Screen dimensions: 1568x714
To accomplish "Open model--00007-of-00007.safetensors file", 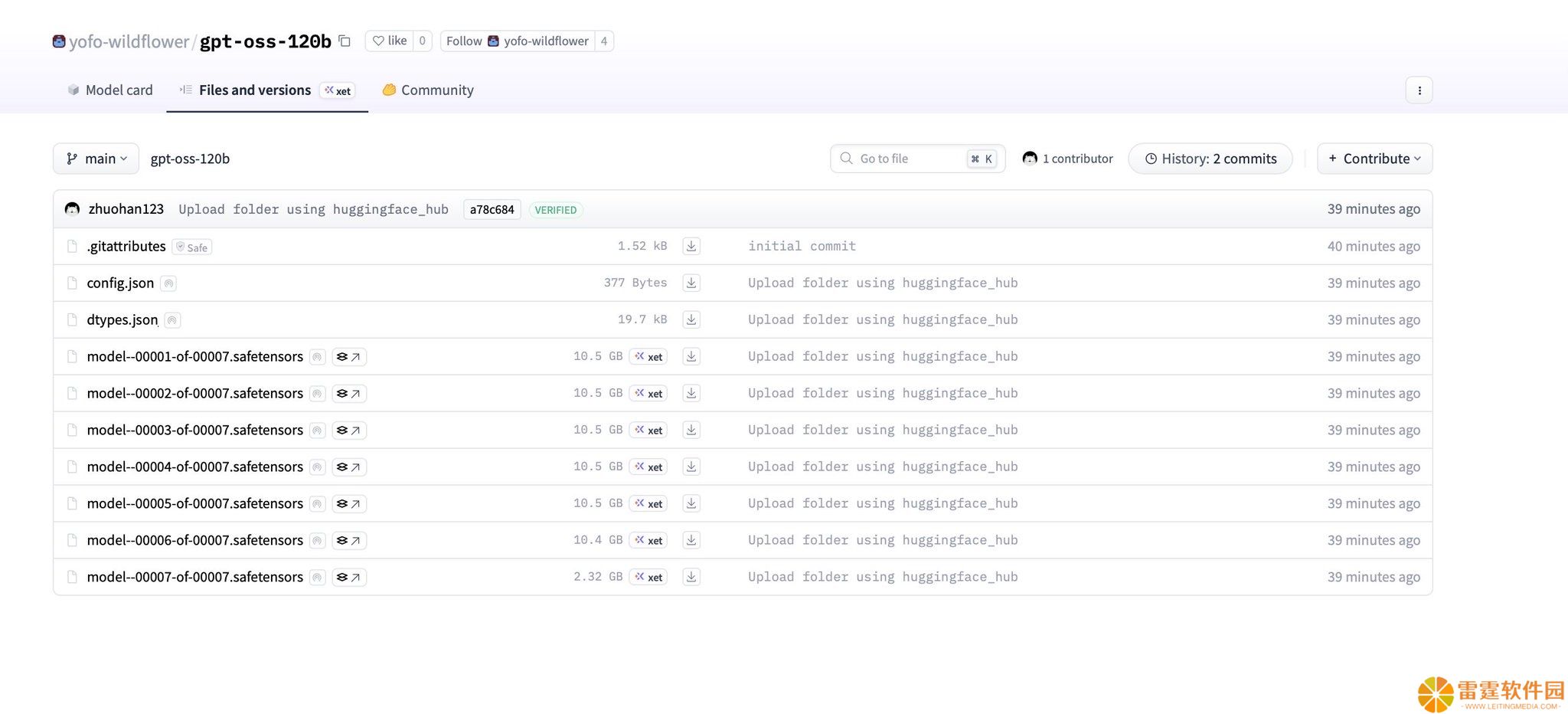I will pyautogui.click(x=195, y=577).
